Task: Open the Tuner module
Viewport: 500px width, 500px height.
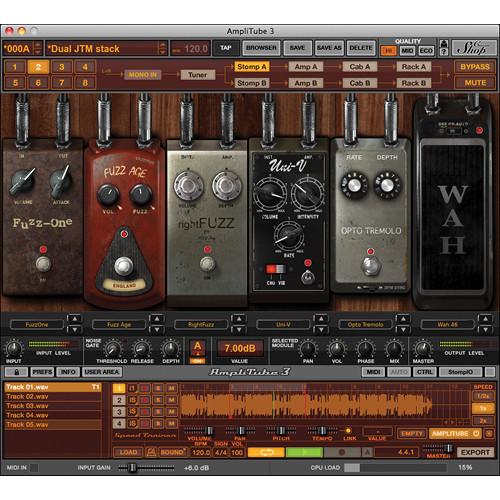Action: tap(198, 75)
